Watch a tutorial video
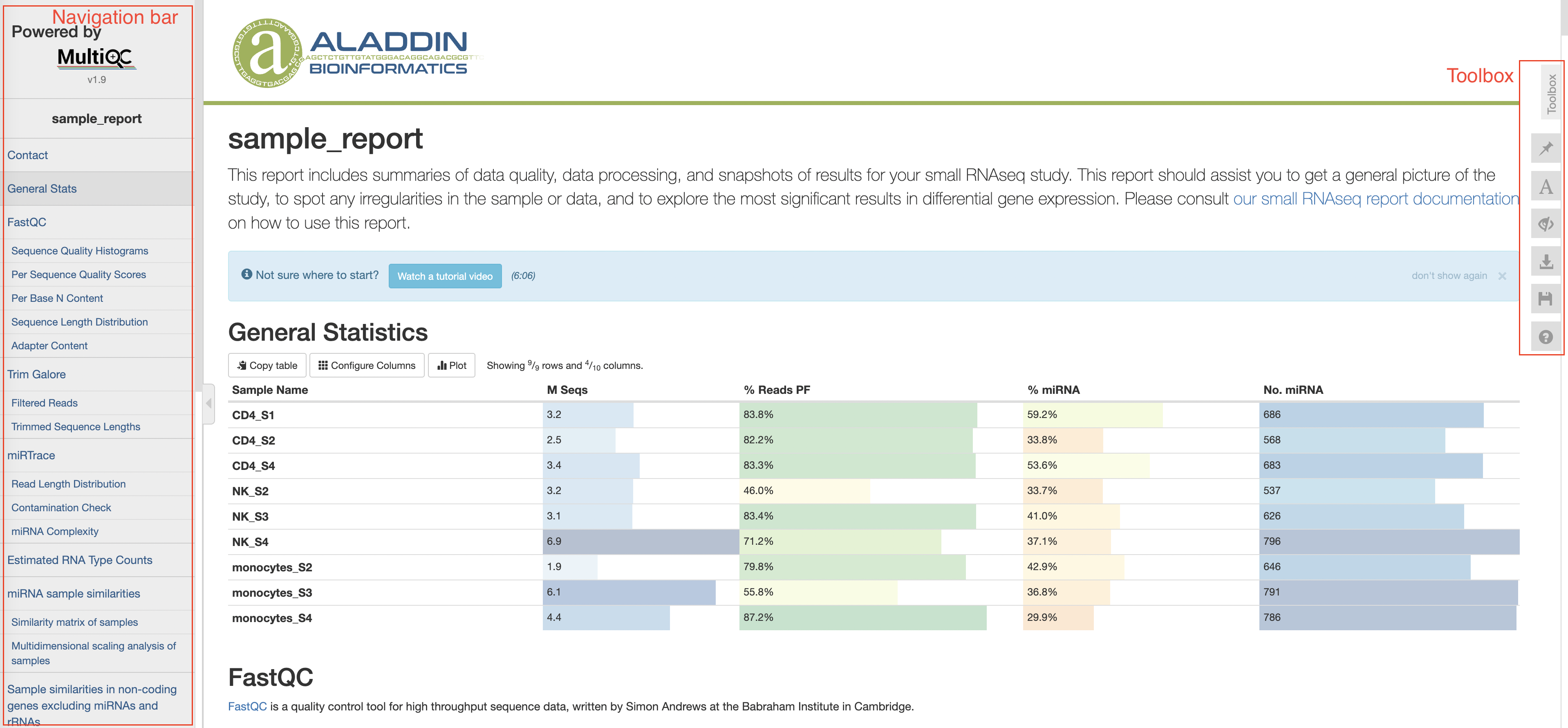 click(445, 276)
